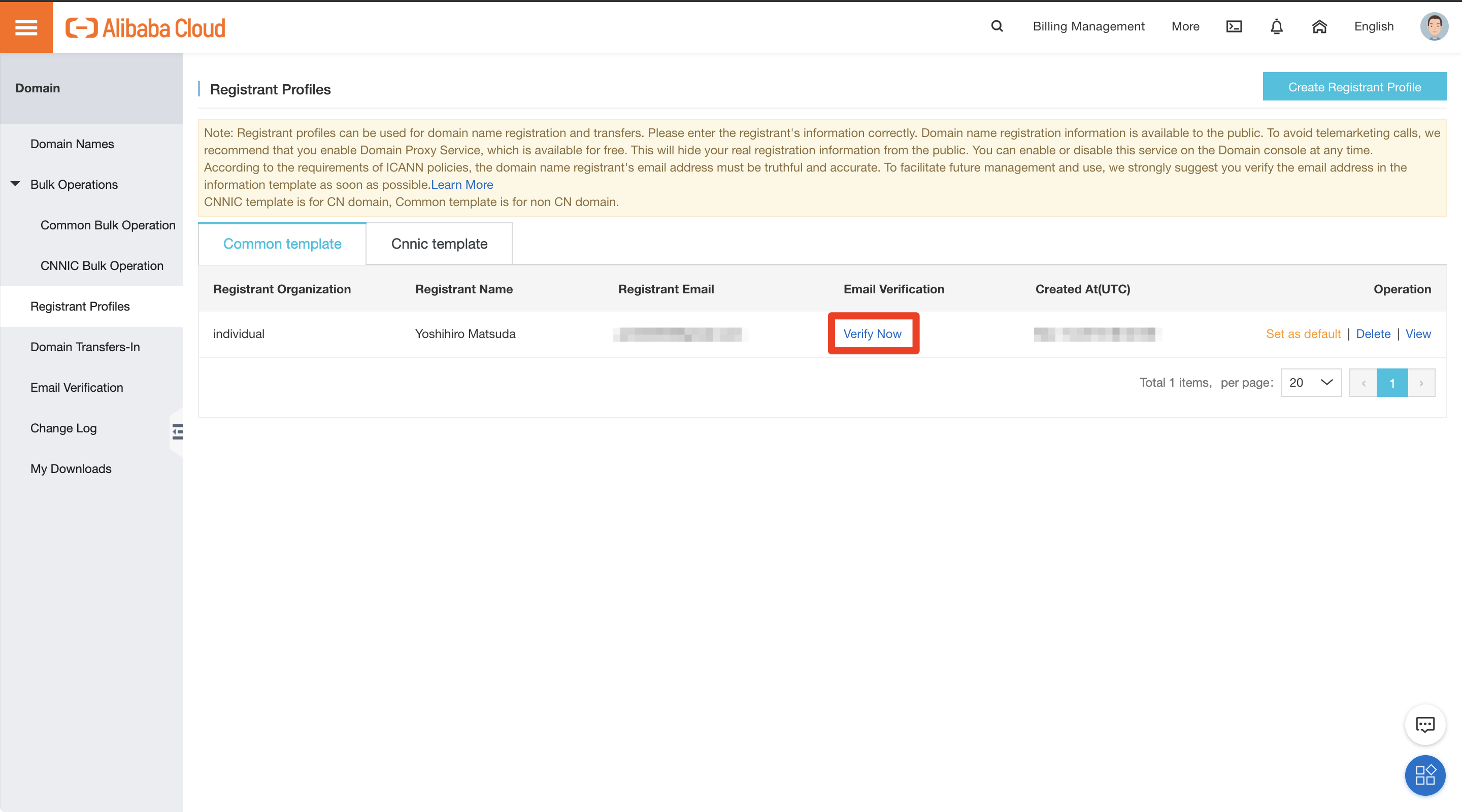Open the feedback chat bubble icon

[1425, 725]
